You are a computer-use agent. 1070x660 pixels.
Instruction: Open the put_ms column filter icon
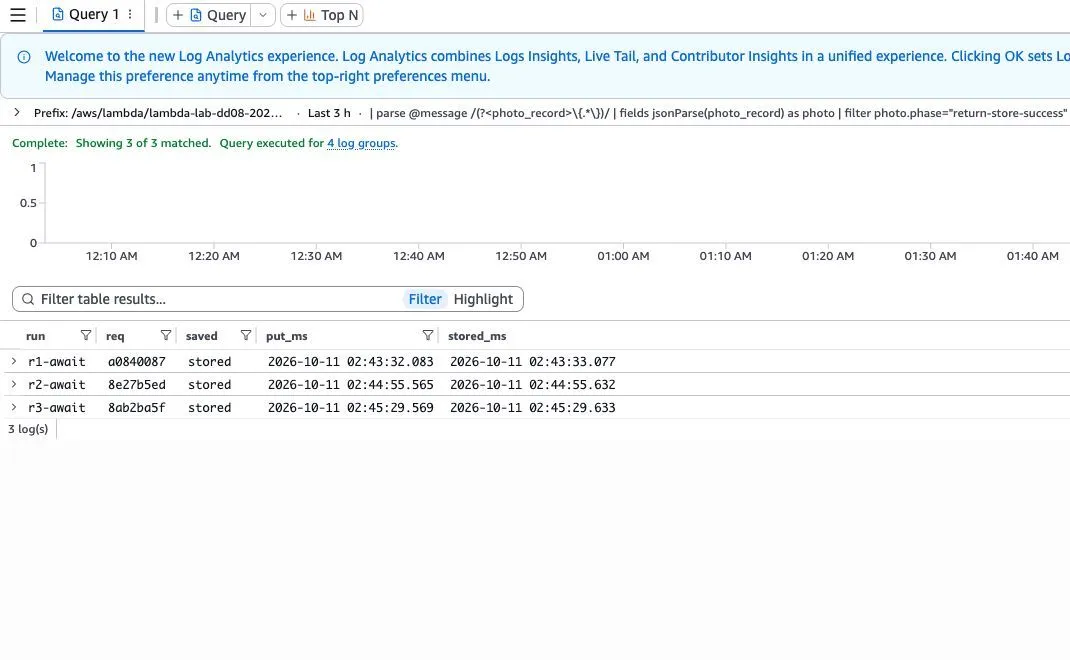click(427, 335)
